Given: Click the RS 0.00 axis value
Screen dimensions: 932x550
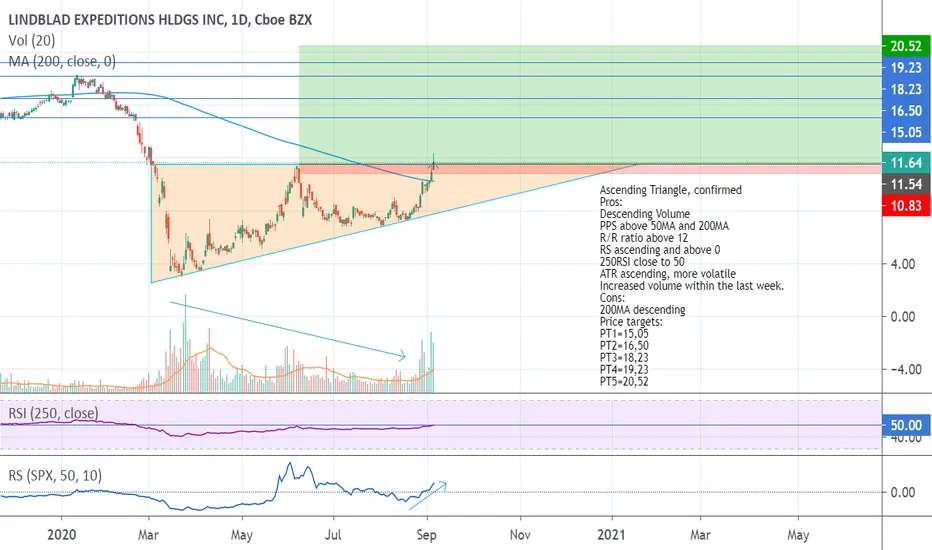Looking at the screenshot, I should tap(902, 492).
